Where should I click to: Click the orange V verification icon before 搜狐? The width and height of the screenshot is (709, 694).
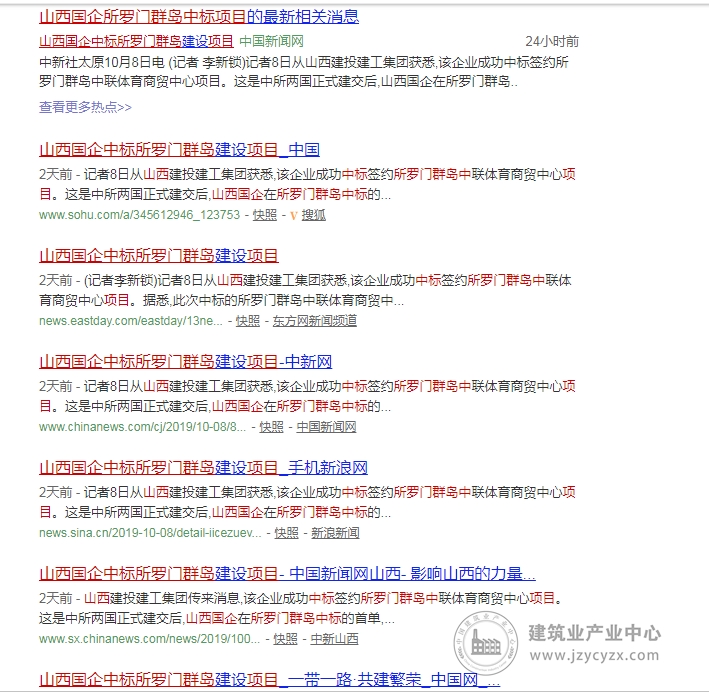coord(294,216)
